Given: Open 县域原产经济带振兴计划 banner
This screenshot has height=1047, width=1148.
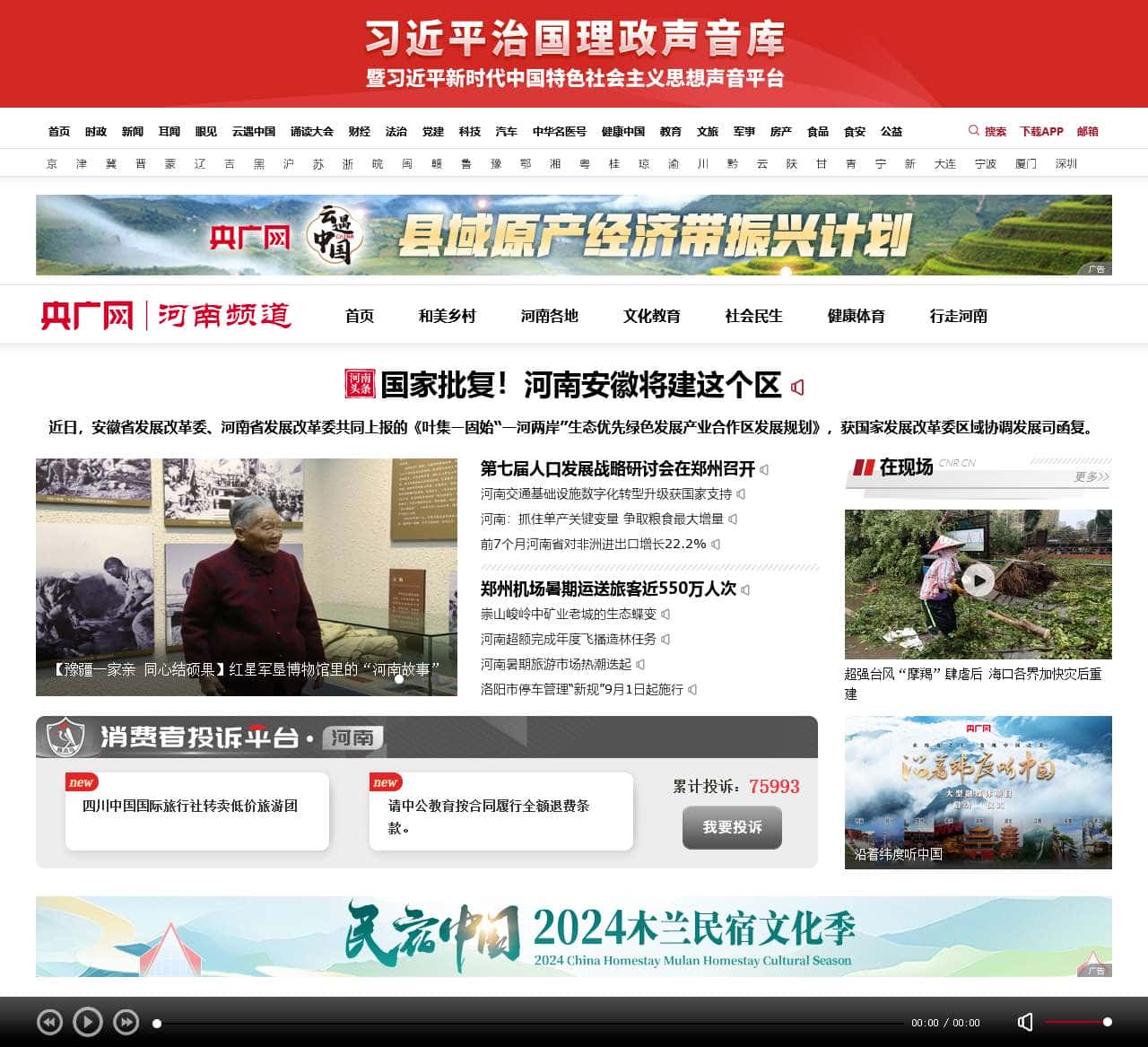Looking at the screenshot, I should pos(574,235).
